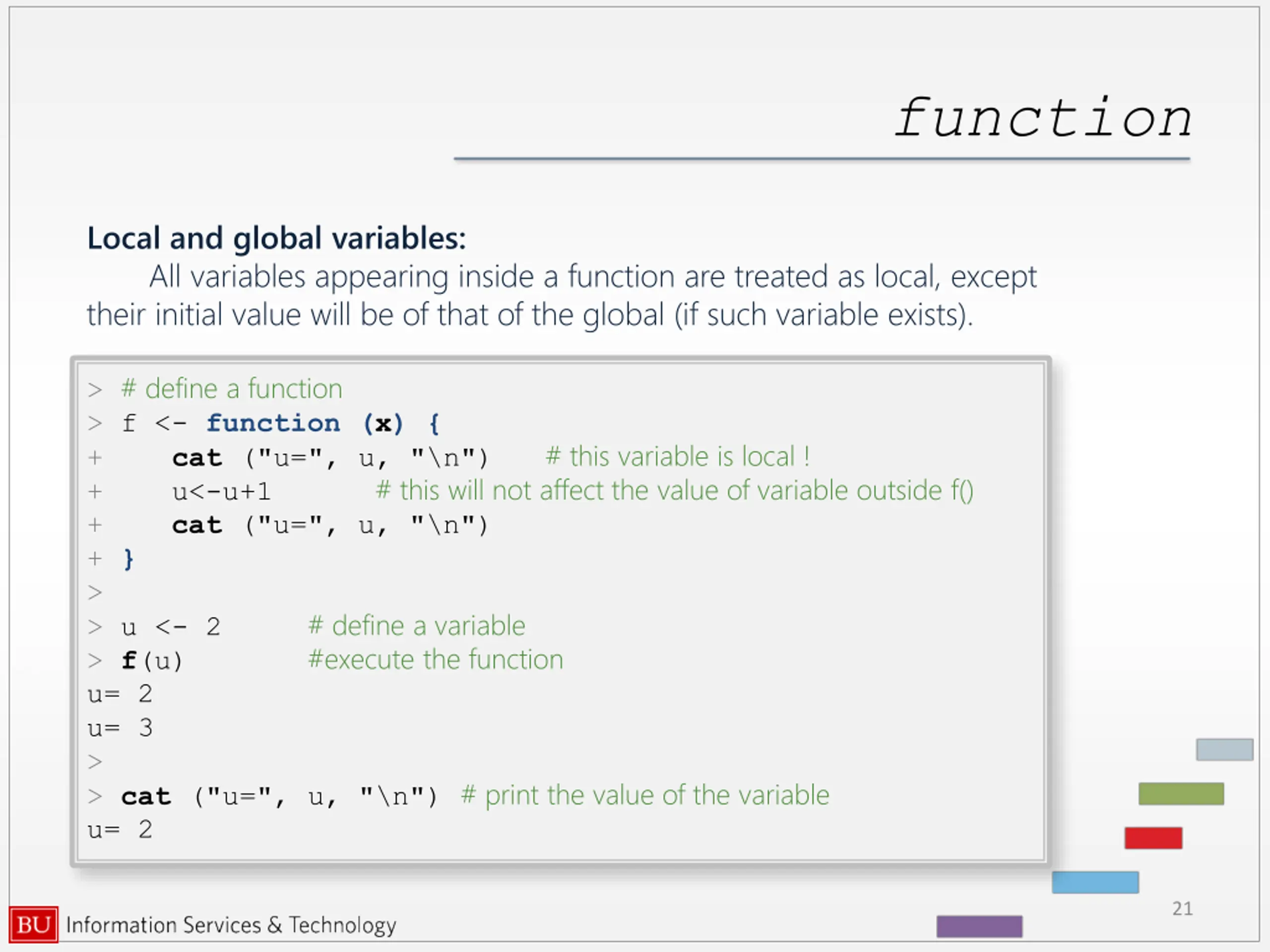1270x952 pixels.
Task: Click the line starting "All variables appearing inside"
Action: pos(592,277)
